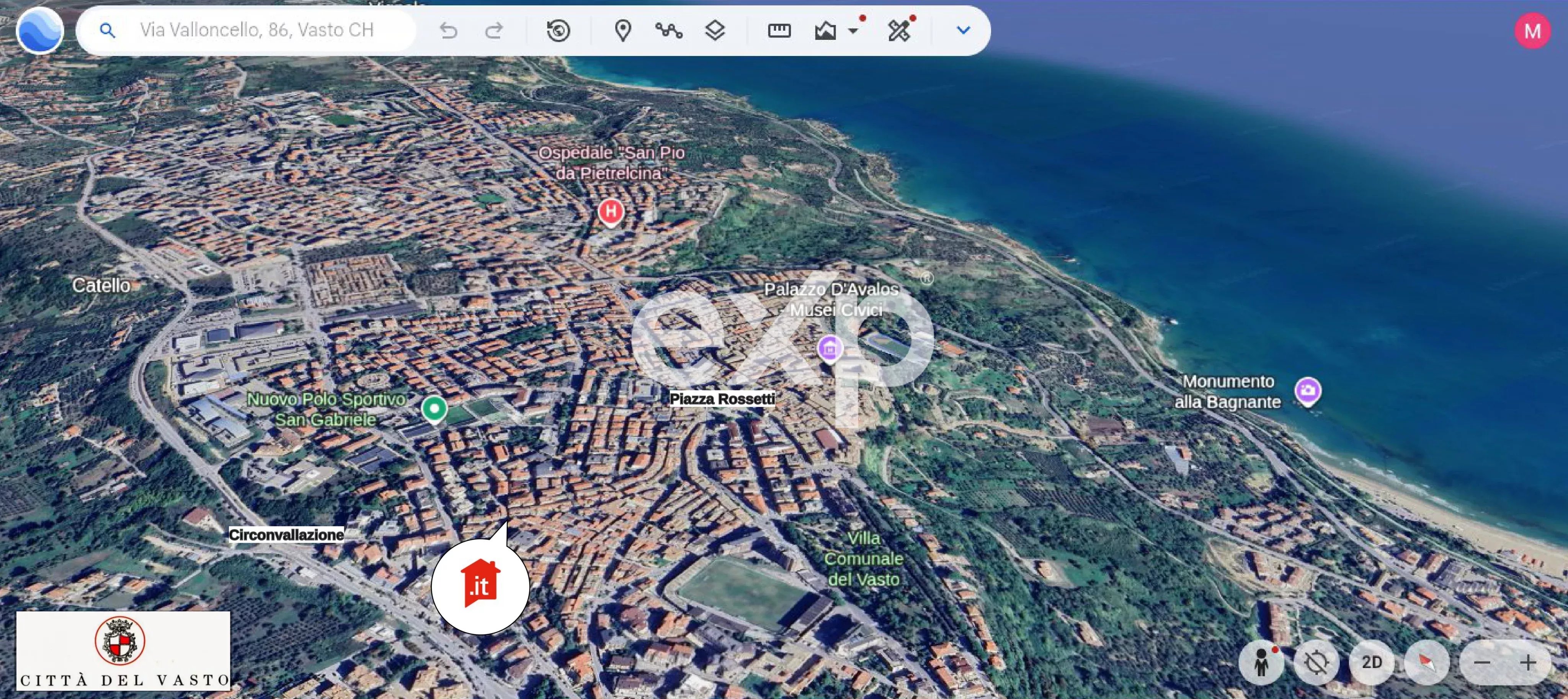Screen dimensions: 1568x699
Task: Open the Google Earth logo menu
Action: click(39, 30)
